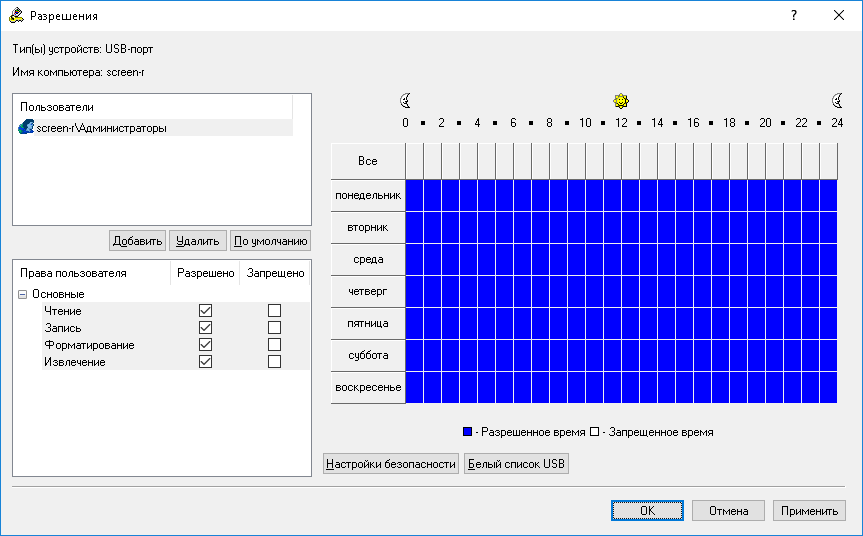Toggle Чтение allowed checkbox

(206, 311)
